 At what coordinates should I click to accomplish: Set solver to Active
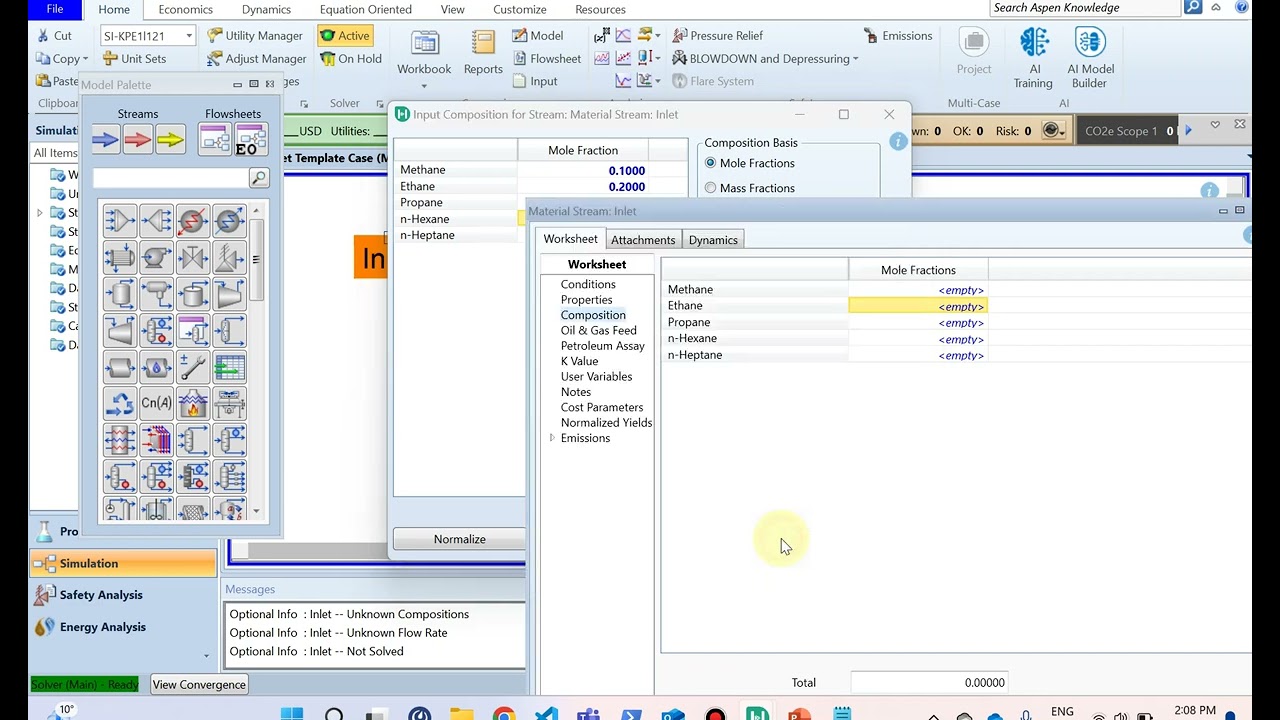[345, 35]
